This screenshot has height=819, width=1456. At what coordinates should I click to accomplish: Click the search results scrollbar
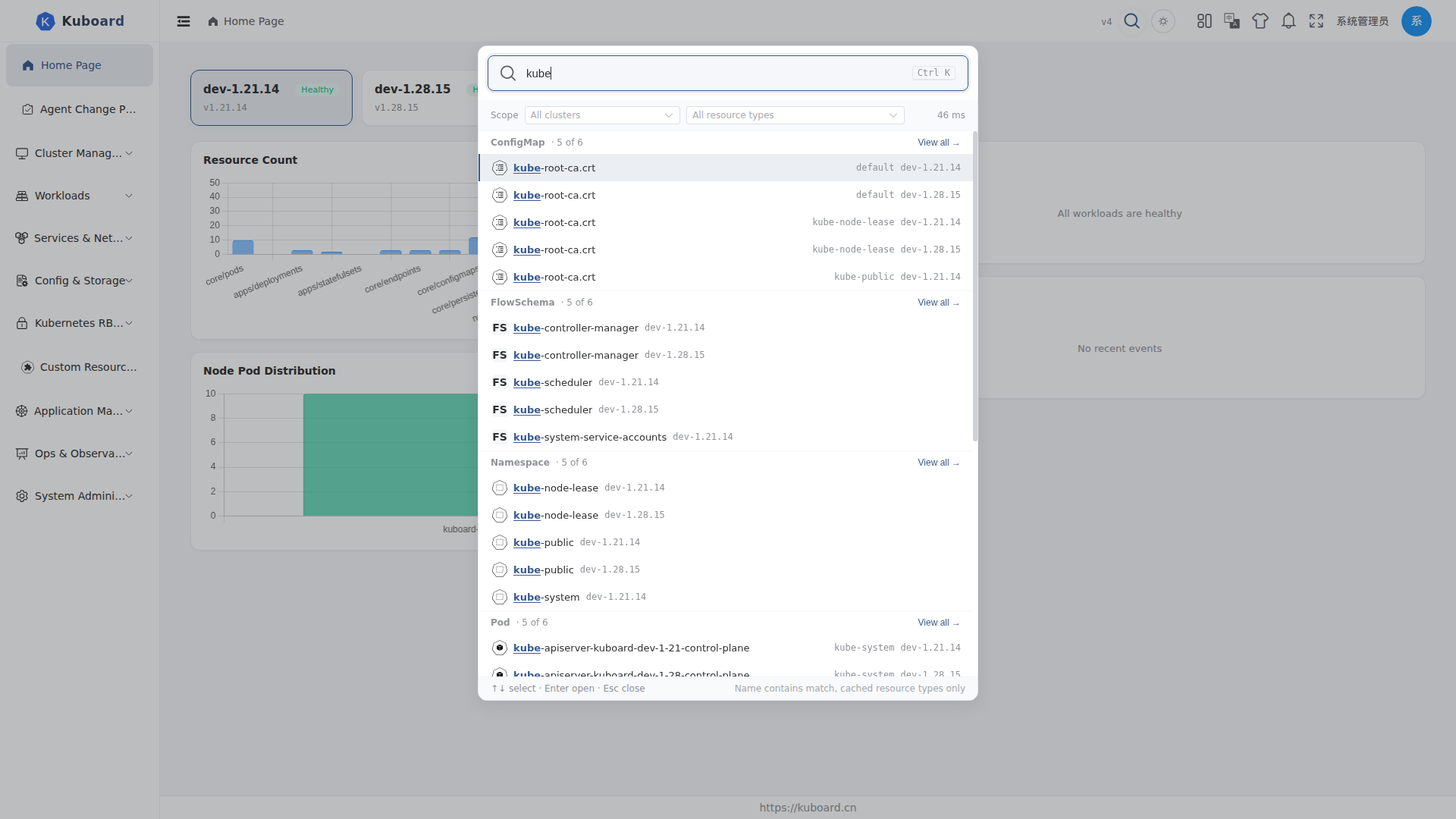tap(975, 287)
